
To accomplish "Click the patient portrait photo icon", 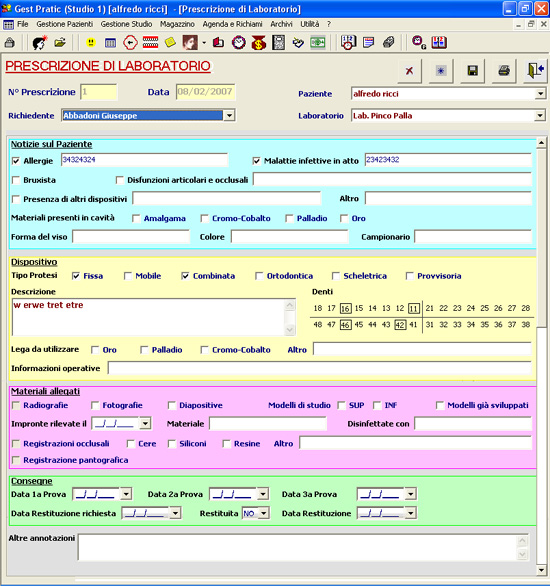I will (190, 43).
